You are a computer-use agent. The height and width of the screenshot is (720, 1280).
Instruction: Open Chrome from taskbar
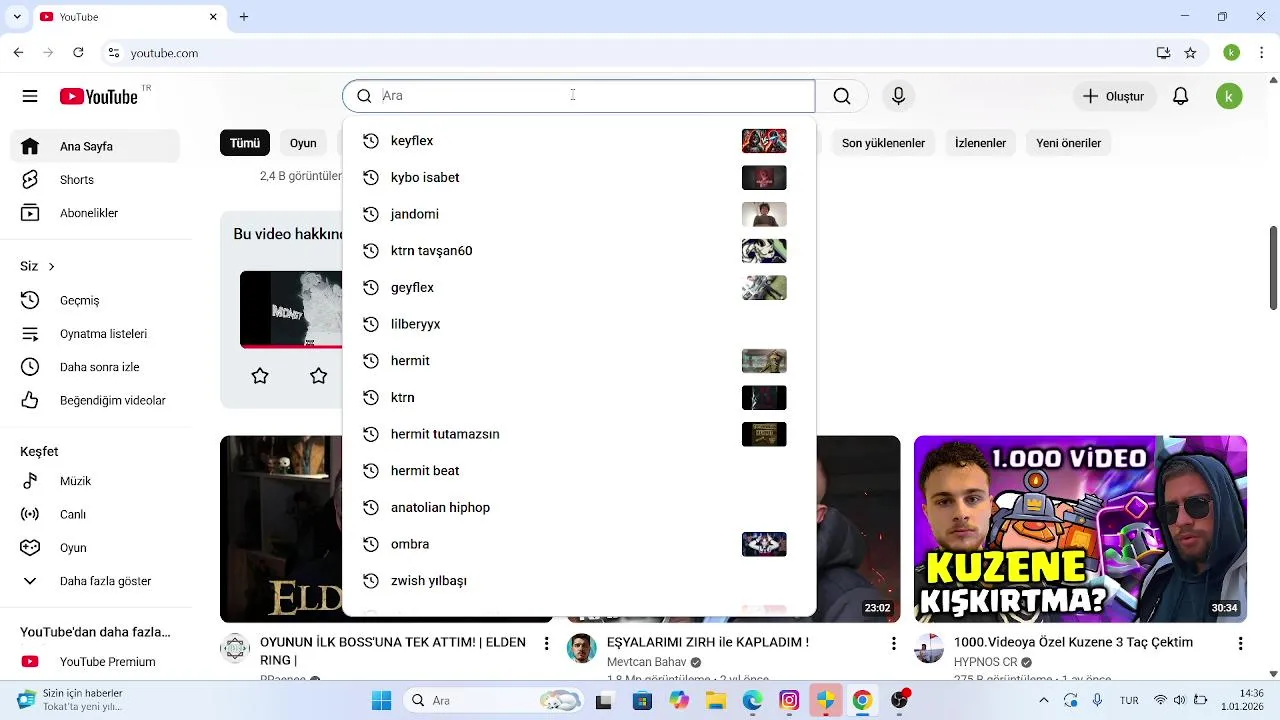tap(862, 701)
